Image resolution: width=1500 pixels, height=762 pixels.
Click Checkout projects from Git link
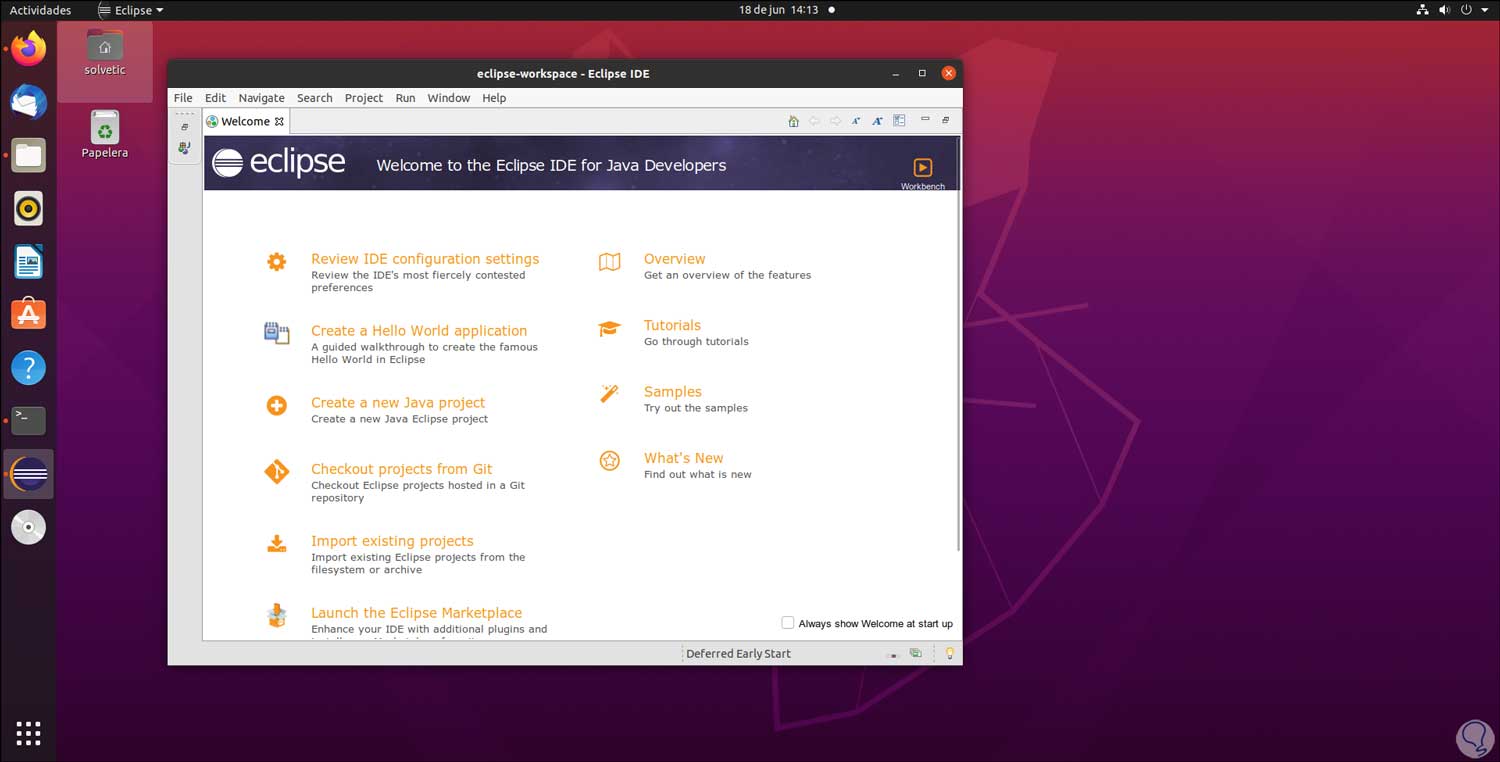click(x=401, y=469)
